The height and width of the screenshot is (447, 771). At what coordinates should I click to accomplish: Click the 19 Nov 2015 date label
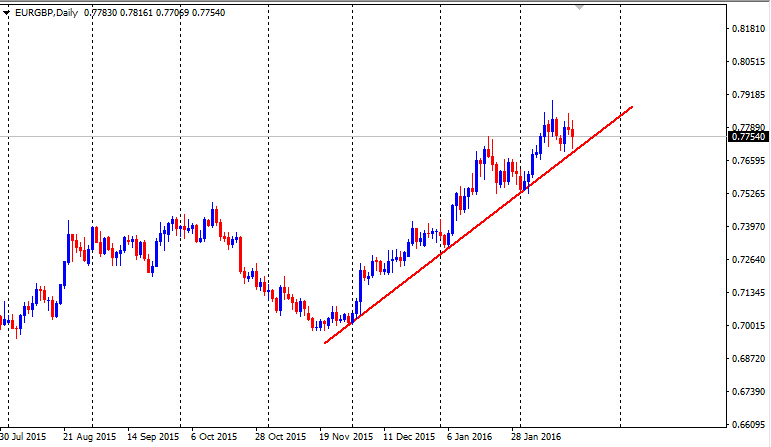click(x=346, y=437)
